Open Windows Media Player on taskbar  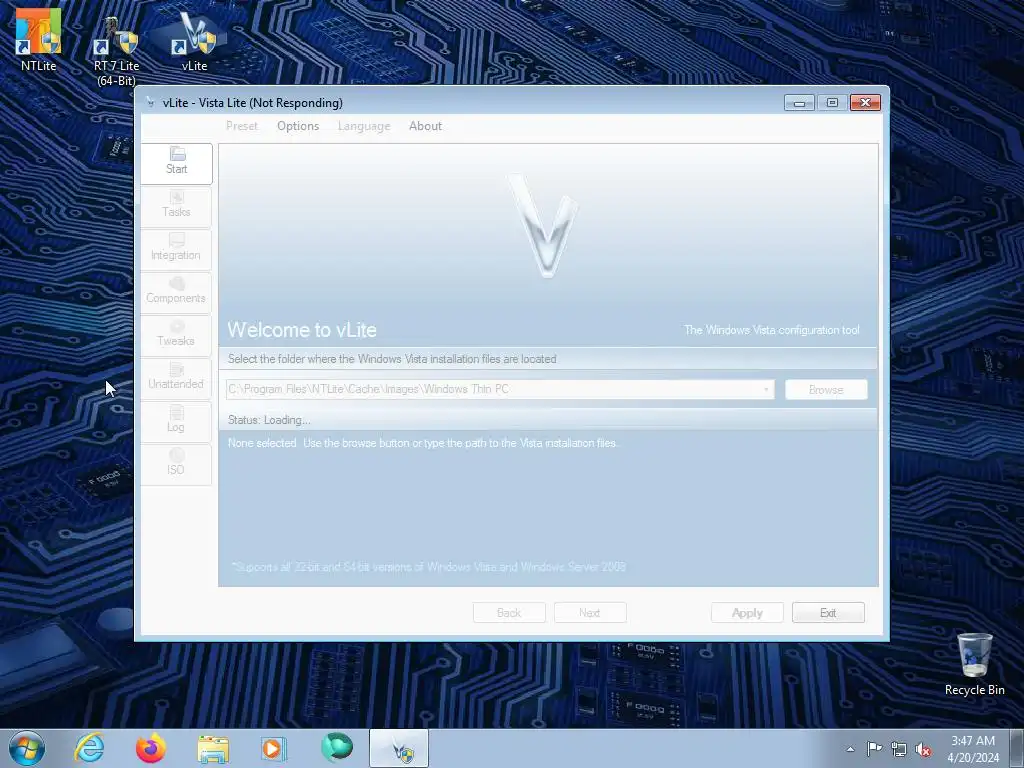coord(274,748)
